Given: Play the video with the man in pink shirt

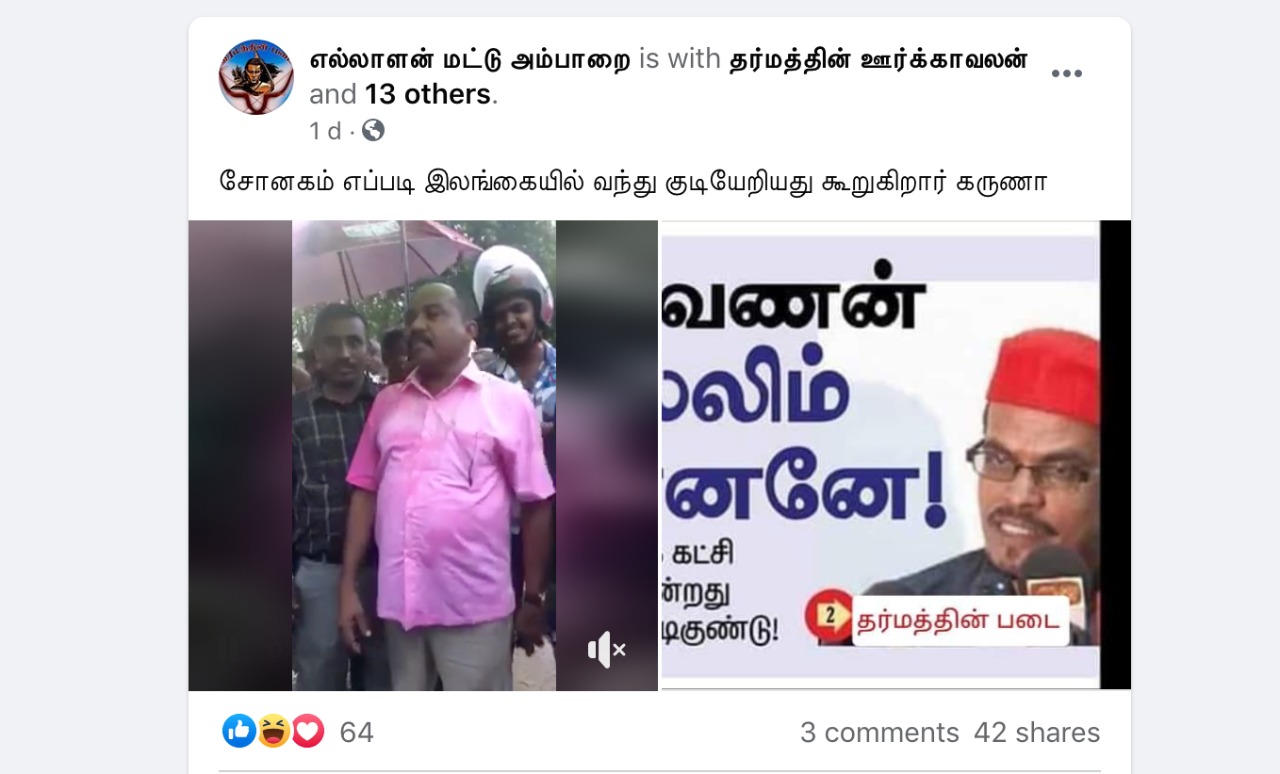Looking at the screenshot, I should [423, 455].
